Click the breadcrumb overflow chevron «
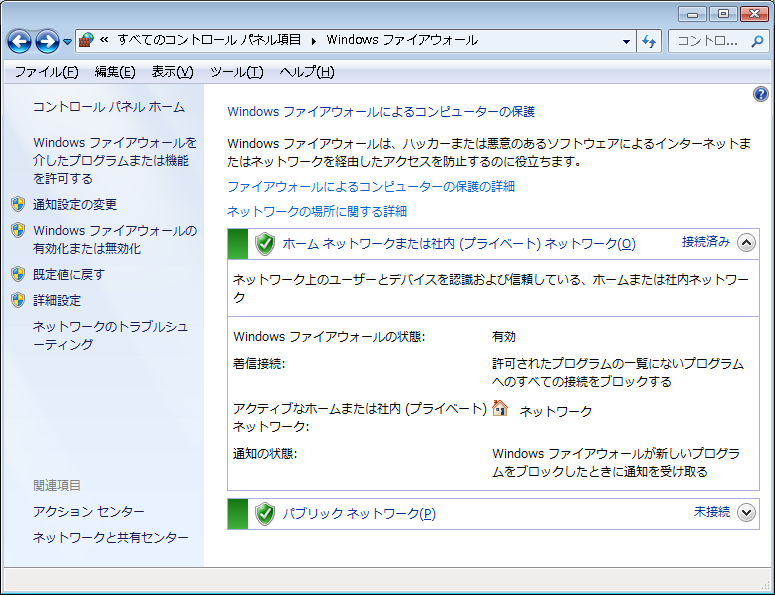Image resolution: width=775 pixels, height=595 pixels. [104, 40]
